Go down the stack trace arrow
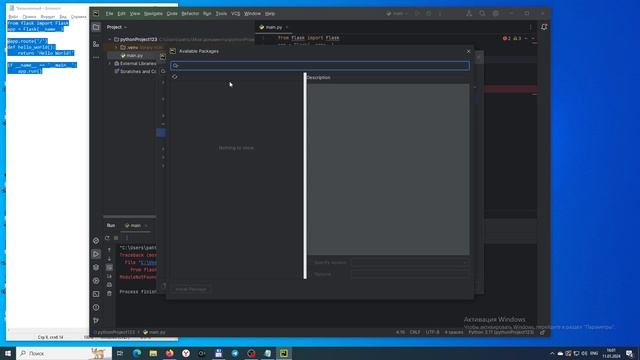 (x=109, y=258)
